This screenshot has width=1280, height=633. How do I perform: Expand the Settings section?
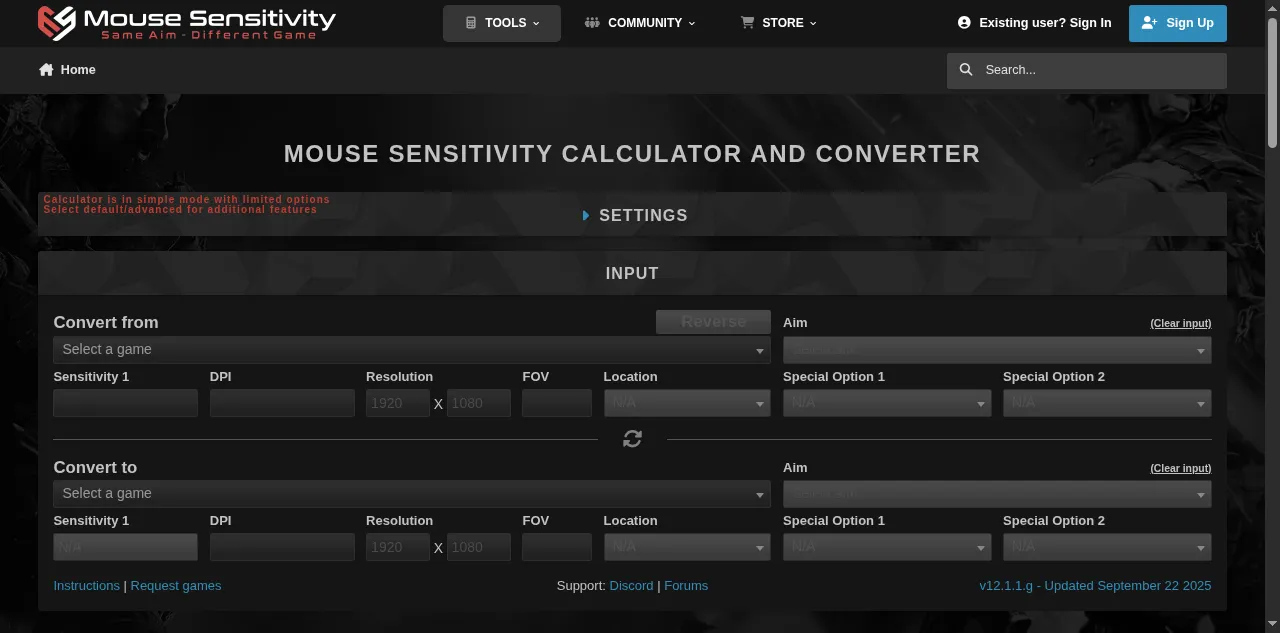(632, 215)
